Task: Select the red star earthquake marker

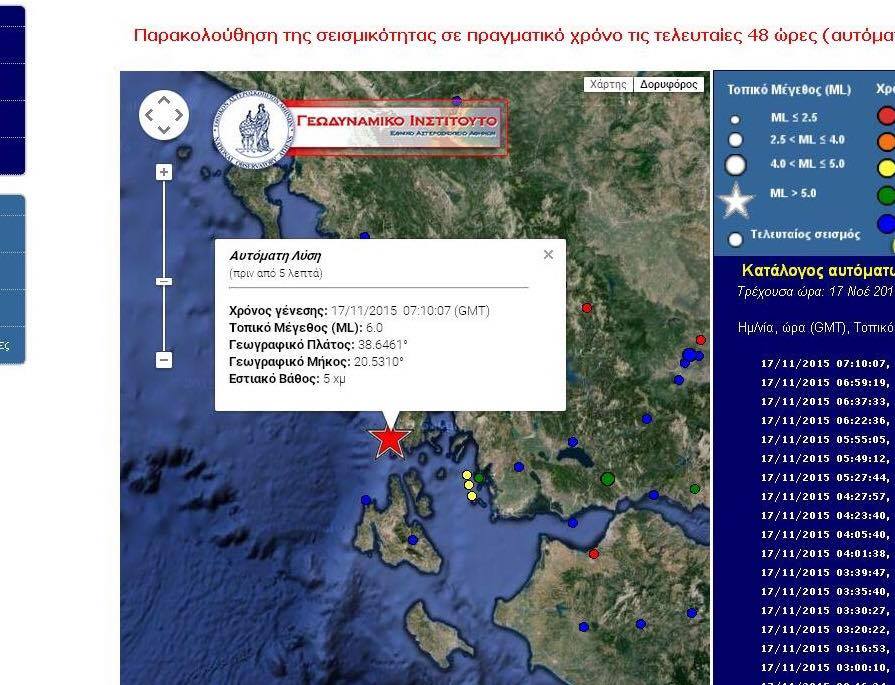Action: click(389, 442)
